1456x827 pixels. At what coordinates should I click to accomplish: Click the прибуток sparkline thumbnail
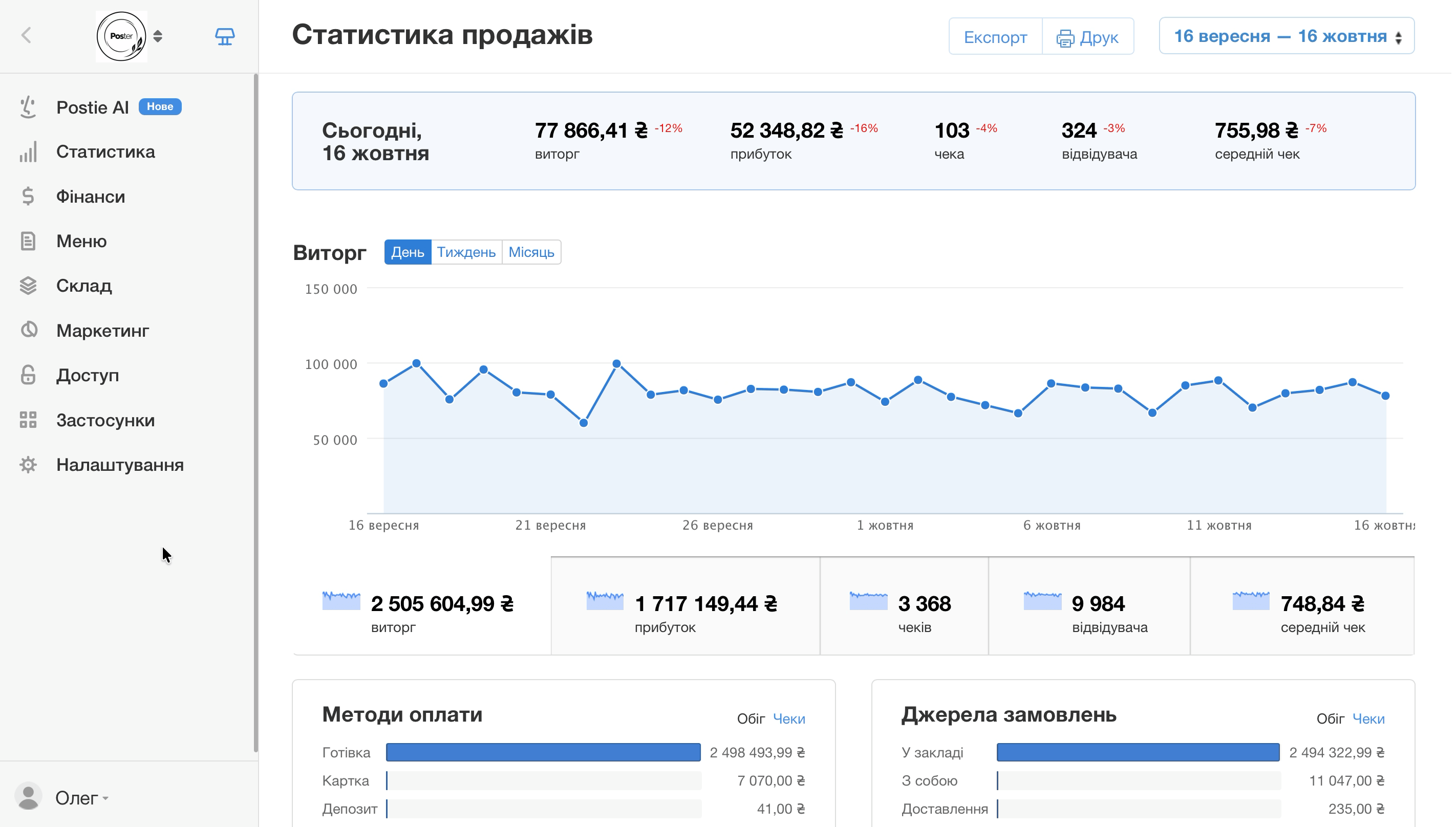606,601
